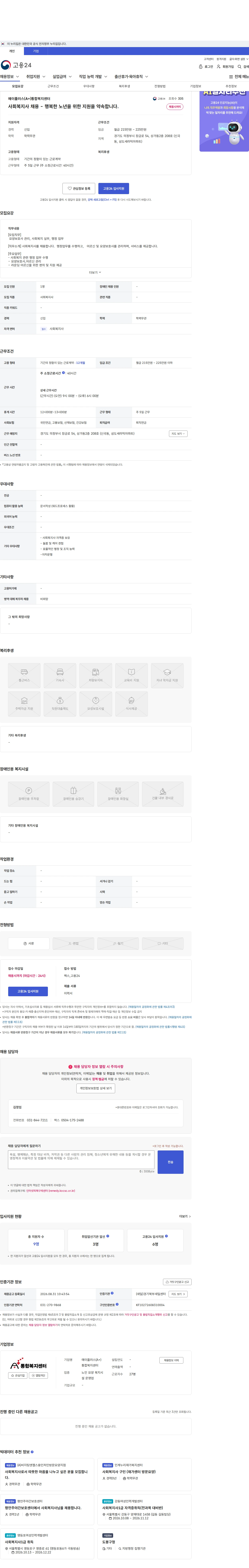The height and width of the screenshot is (1568, 249).
Task: Switch to the 기업 tab
Action: [36, 51]
